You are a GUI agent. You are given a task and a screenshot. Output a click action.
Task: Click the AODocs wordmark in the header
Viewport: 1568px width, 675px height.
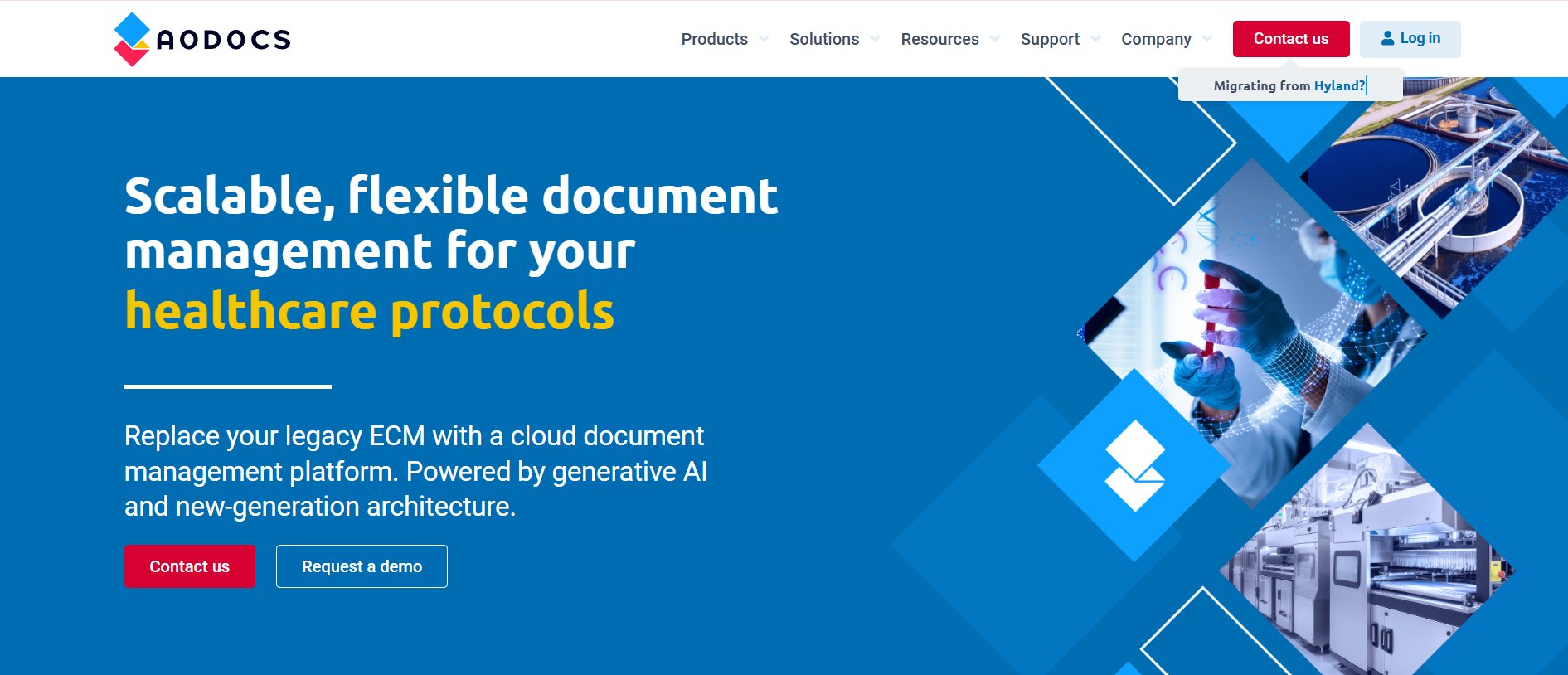tap(224, 40)
